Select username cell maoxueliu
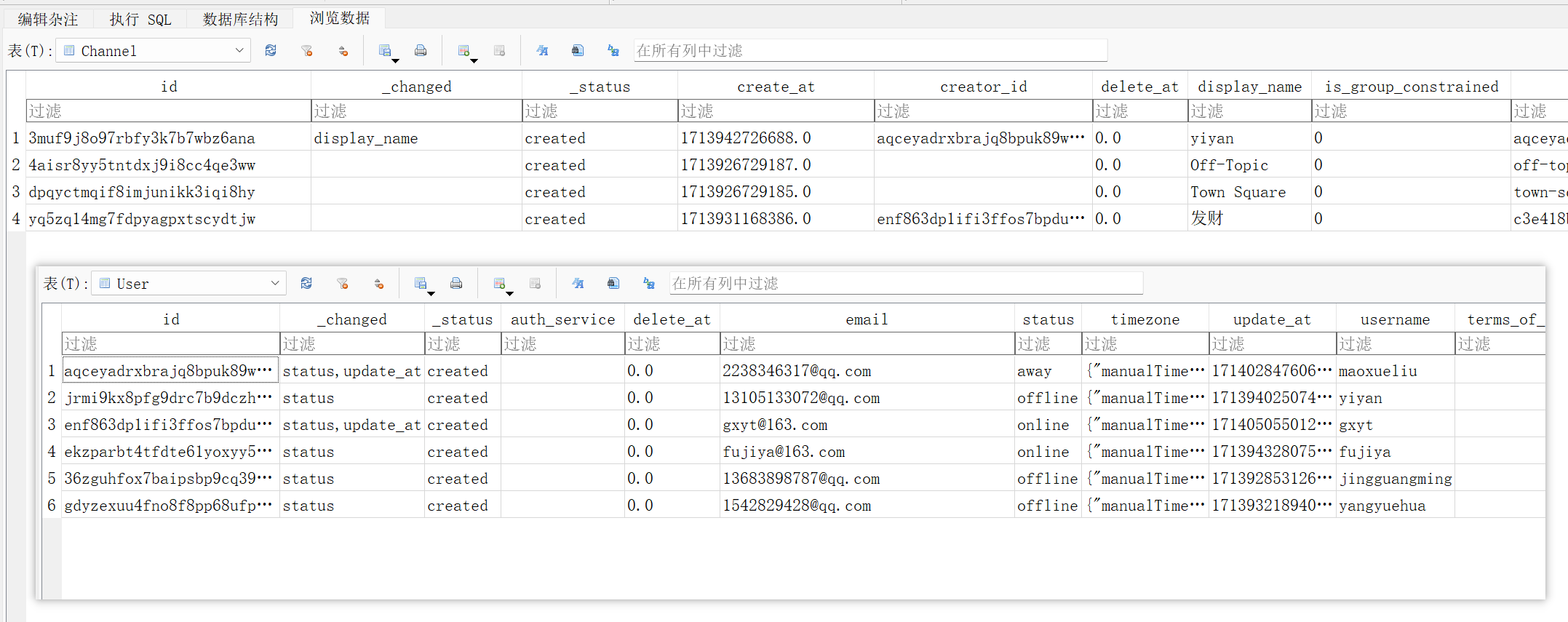The height and width of the screenshot is (622, 1568). point(1395,371)
